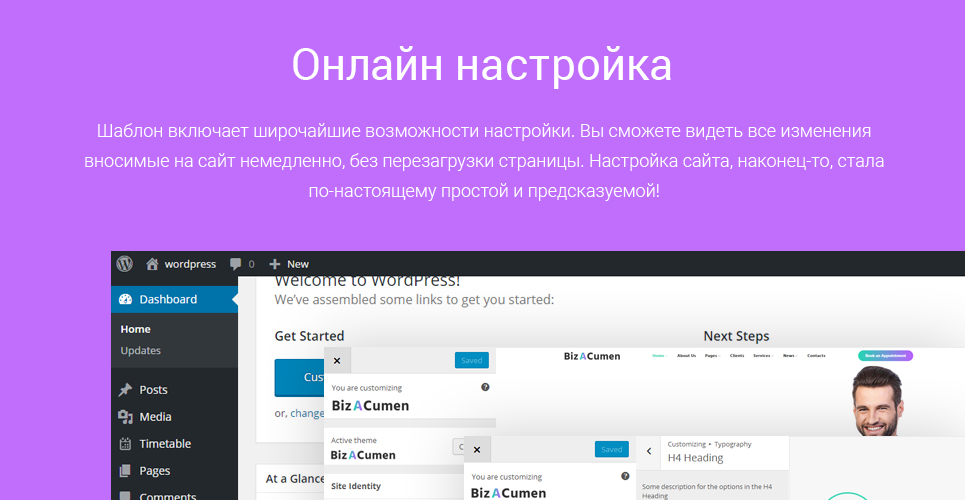Close the customizer panel showing Active theme
The width and height of the screenshot is (965, 500).
pyautogui.click(x=337, y=361)
